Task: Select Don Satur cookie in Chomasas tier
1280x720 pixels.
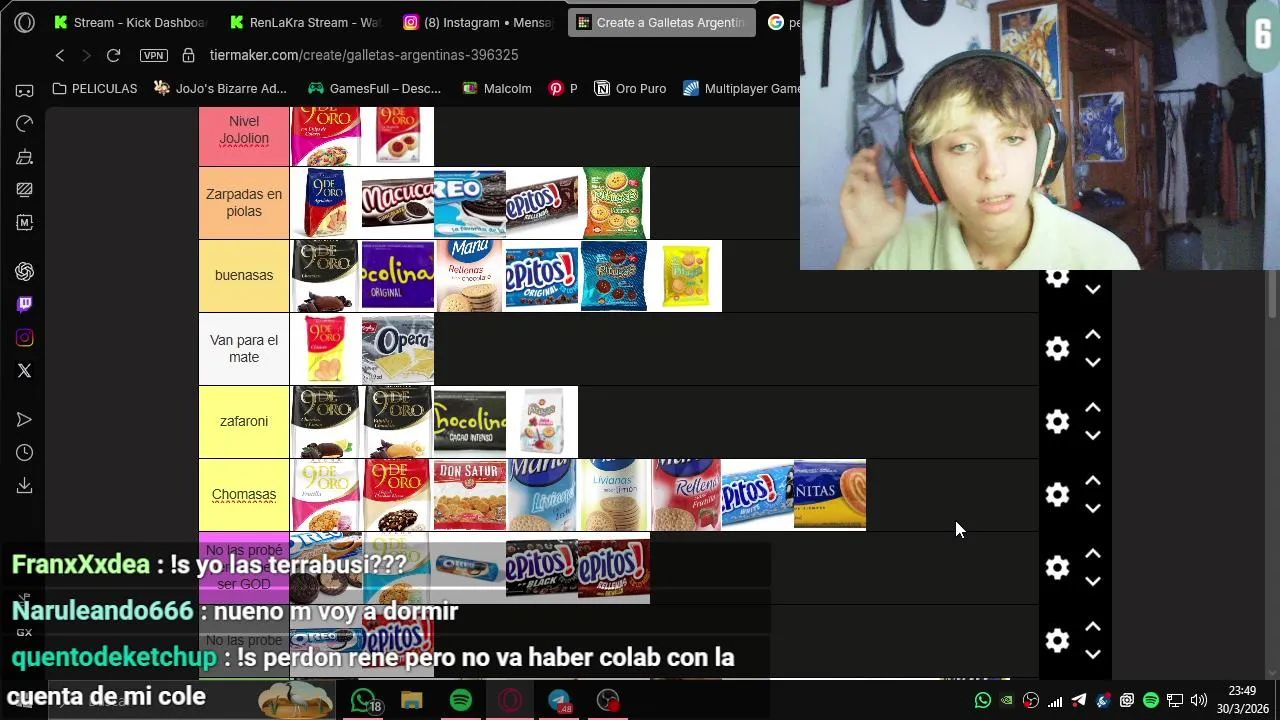Action: (x=470, y=495)
